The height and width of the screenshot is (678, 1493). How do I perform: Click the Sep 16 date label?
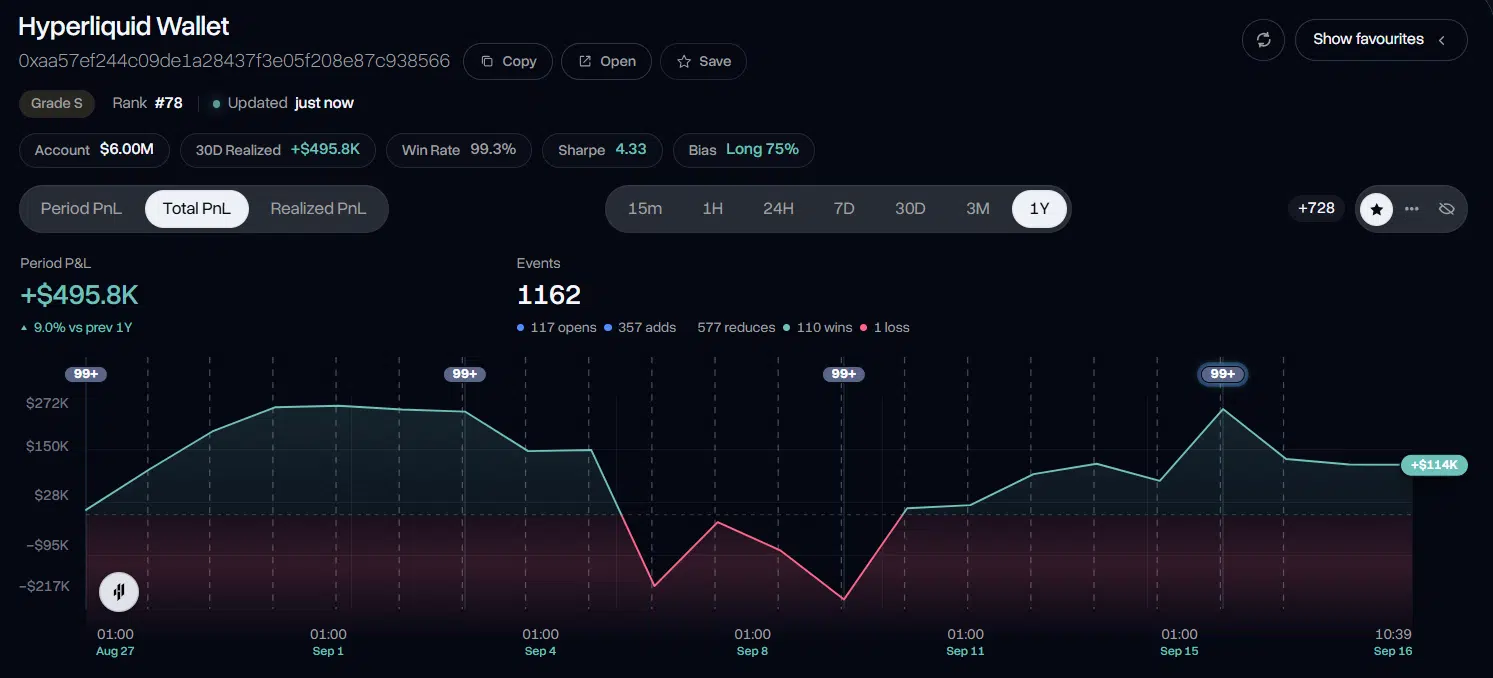[1393, 651]
